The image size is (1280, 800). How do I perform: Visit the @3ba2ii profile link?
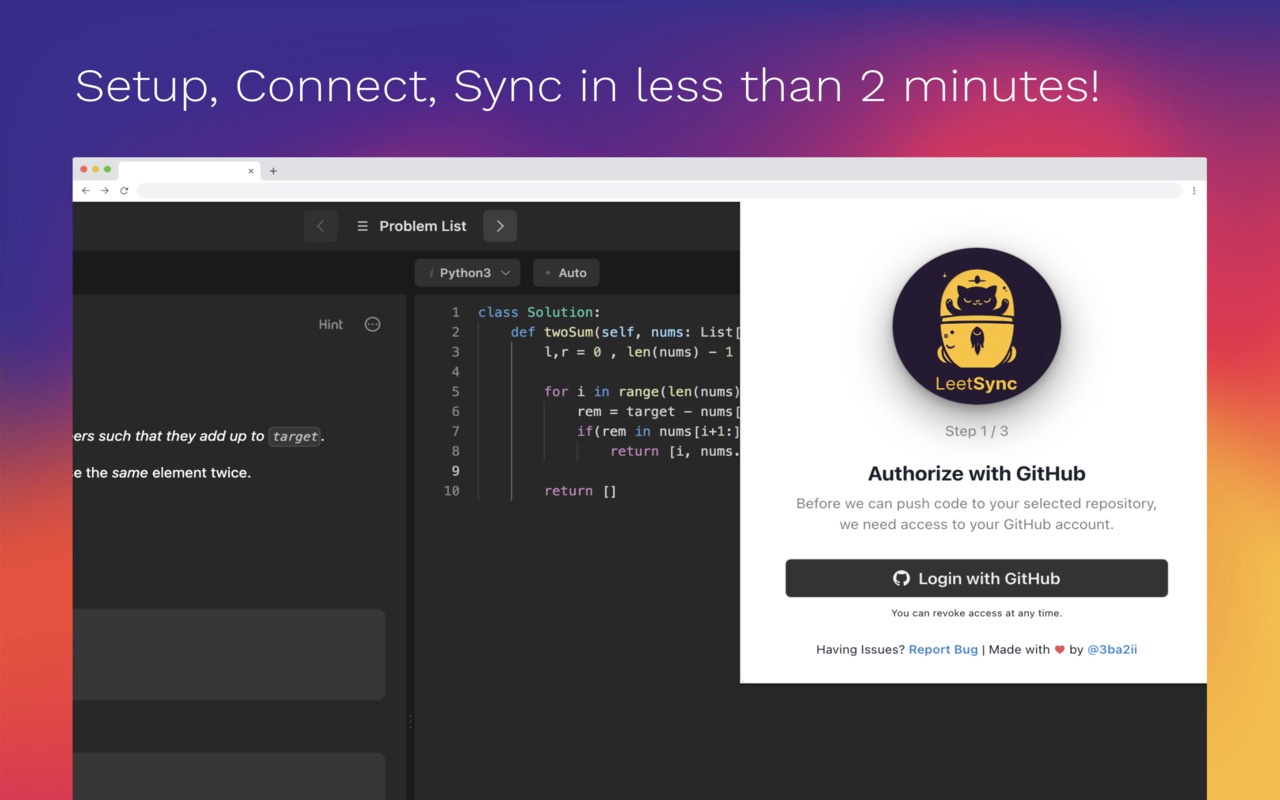(x=1112, y=649)
